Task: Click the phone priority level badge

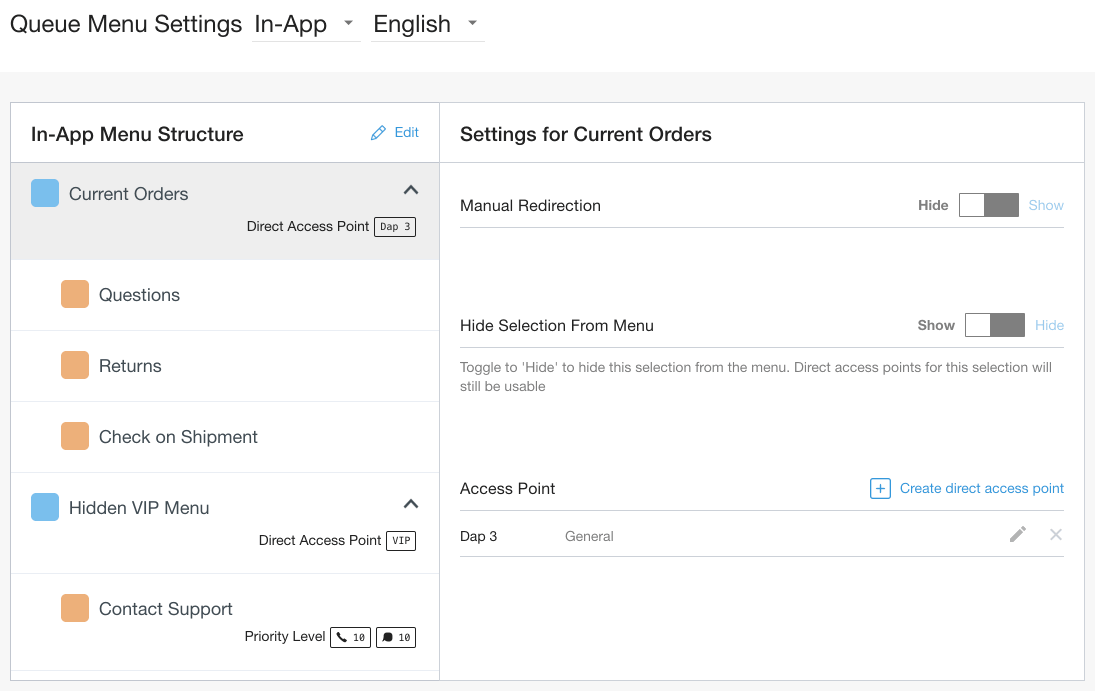Action: click(x=351, y=637)
